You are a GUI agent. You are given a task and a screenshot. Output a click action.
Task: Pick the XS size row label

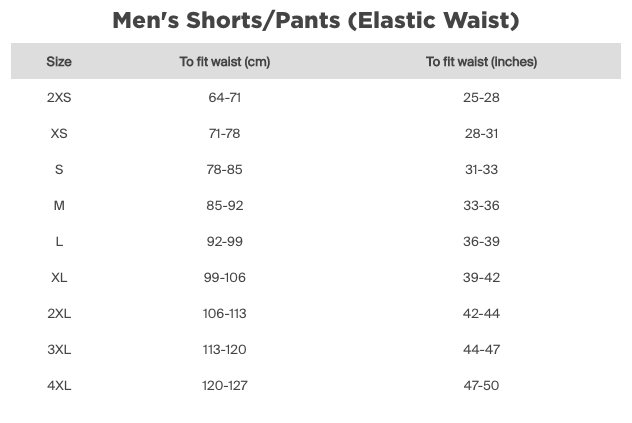[59, 134]
